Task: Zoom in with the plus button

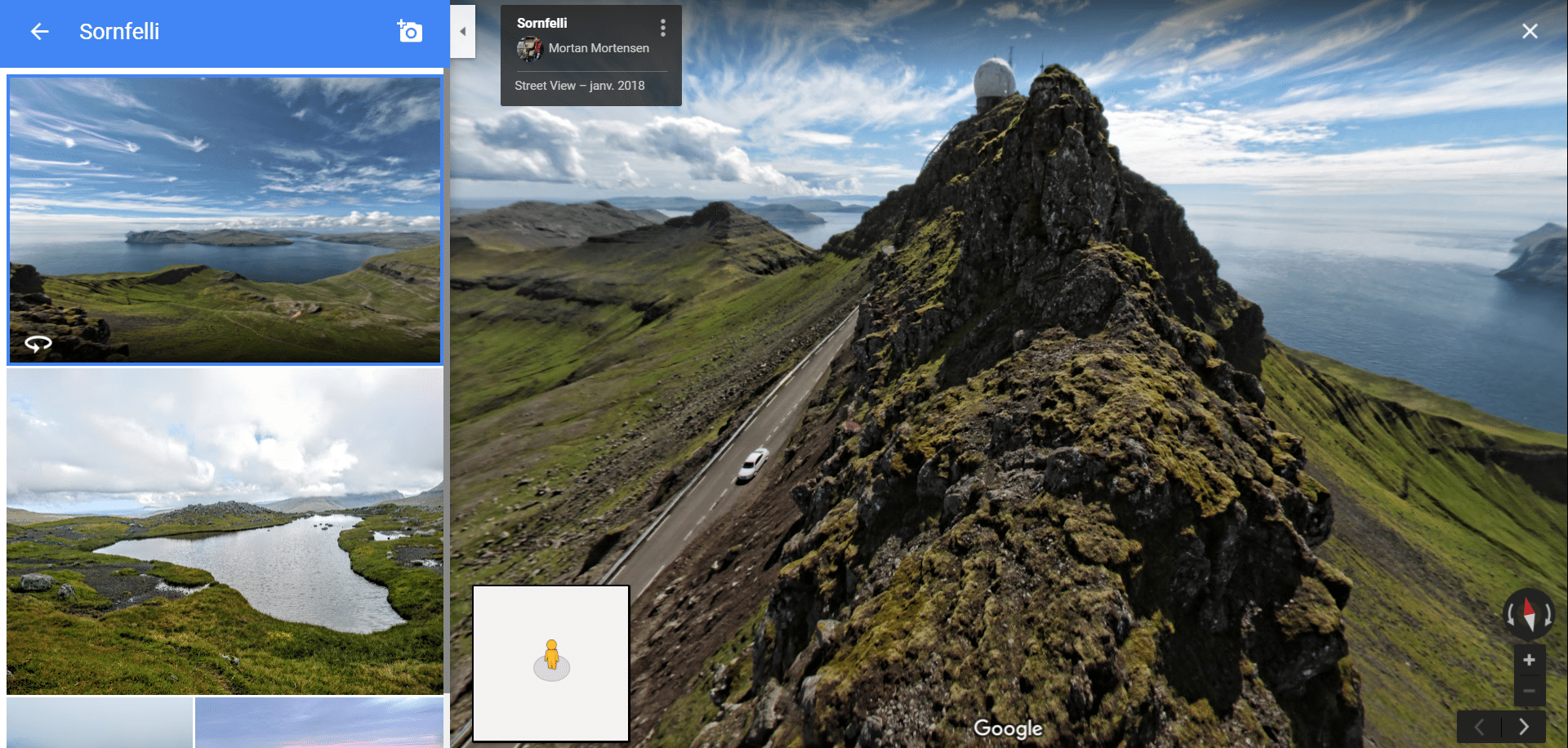Action: click(1530, 660)
